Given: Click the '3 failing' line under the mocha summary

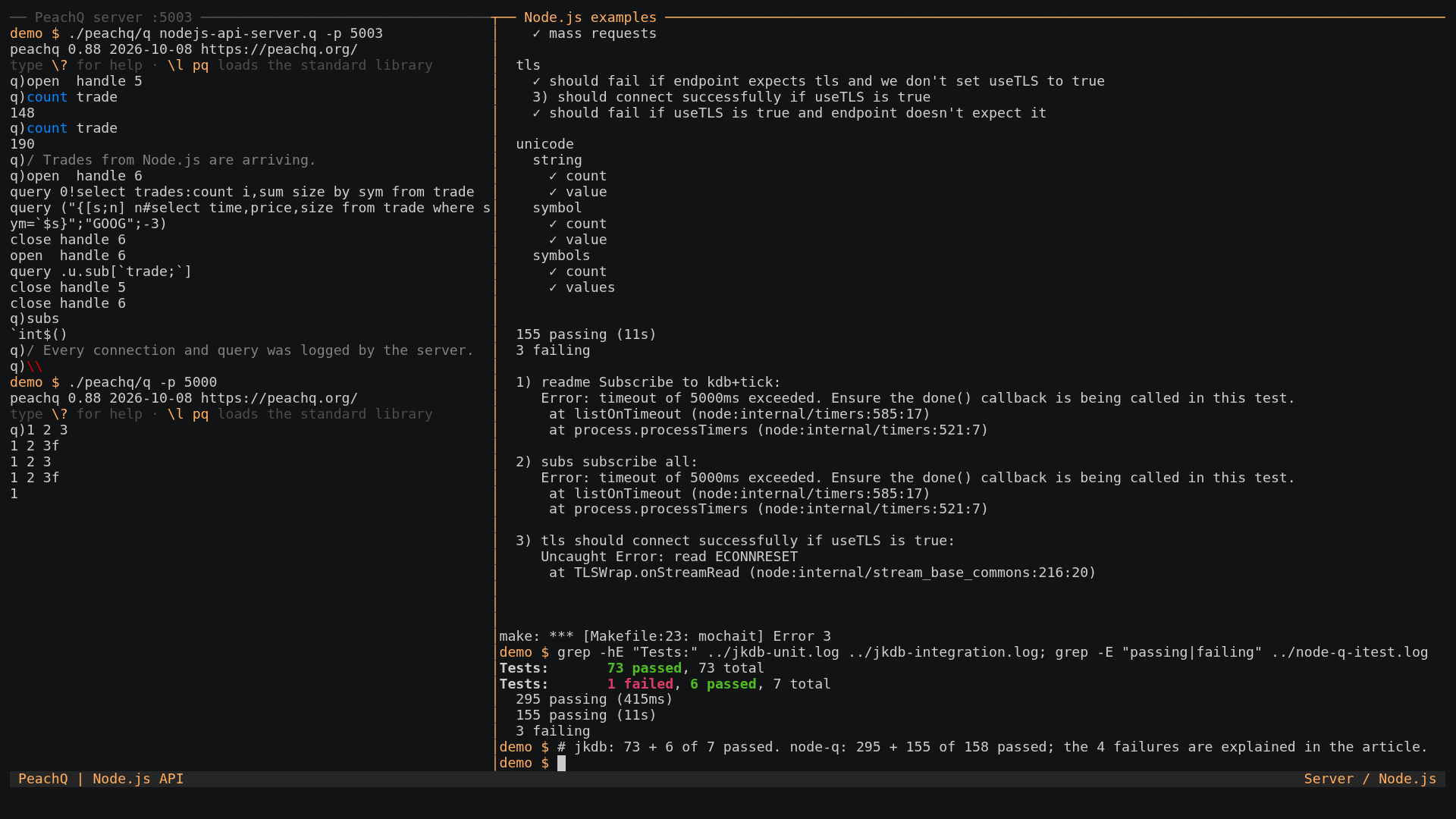Looking at the screenshot, I should [553, 350].
